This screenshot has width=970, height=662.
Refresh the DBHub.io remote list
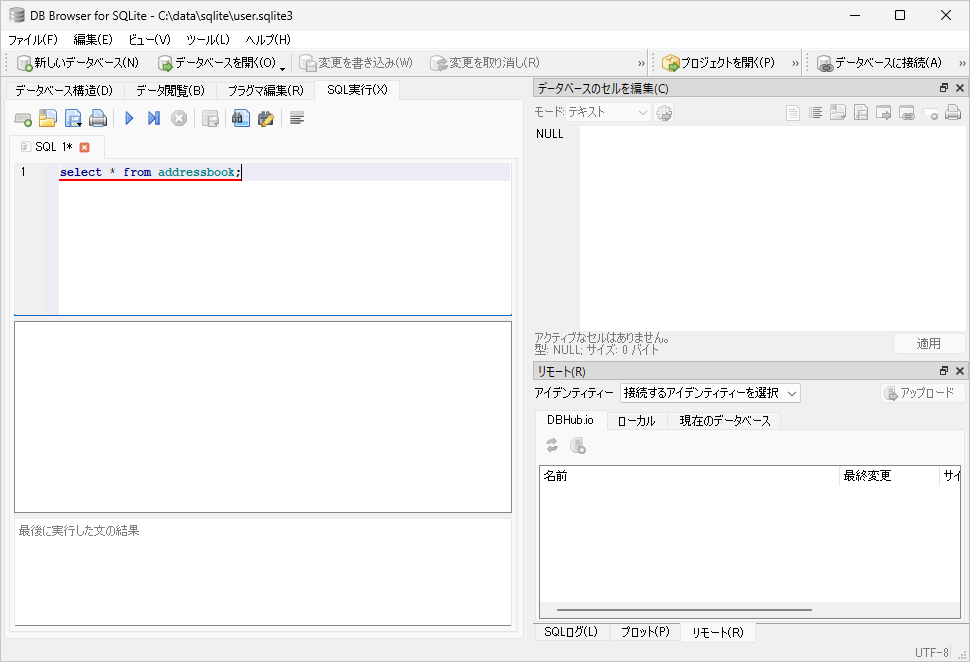click(x=551, y=446)
